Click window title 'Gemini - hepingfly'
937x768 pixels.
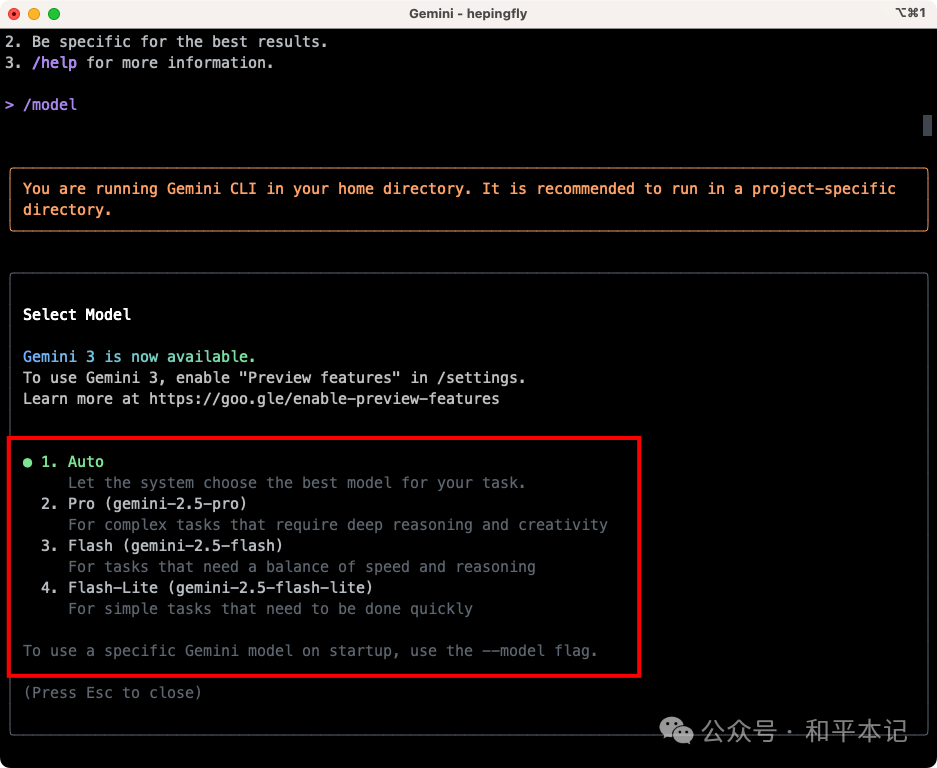point(468,14)
